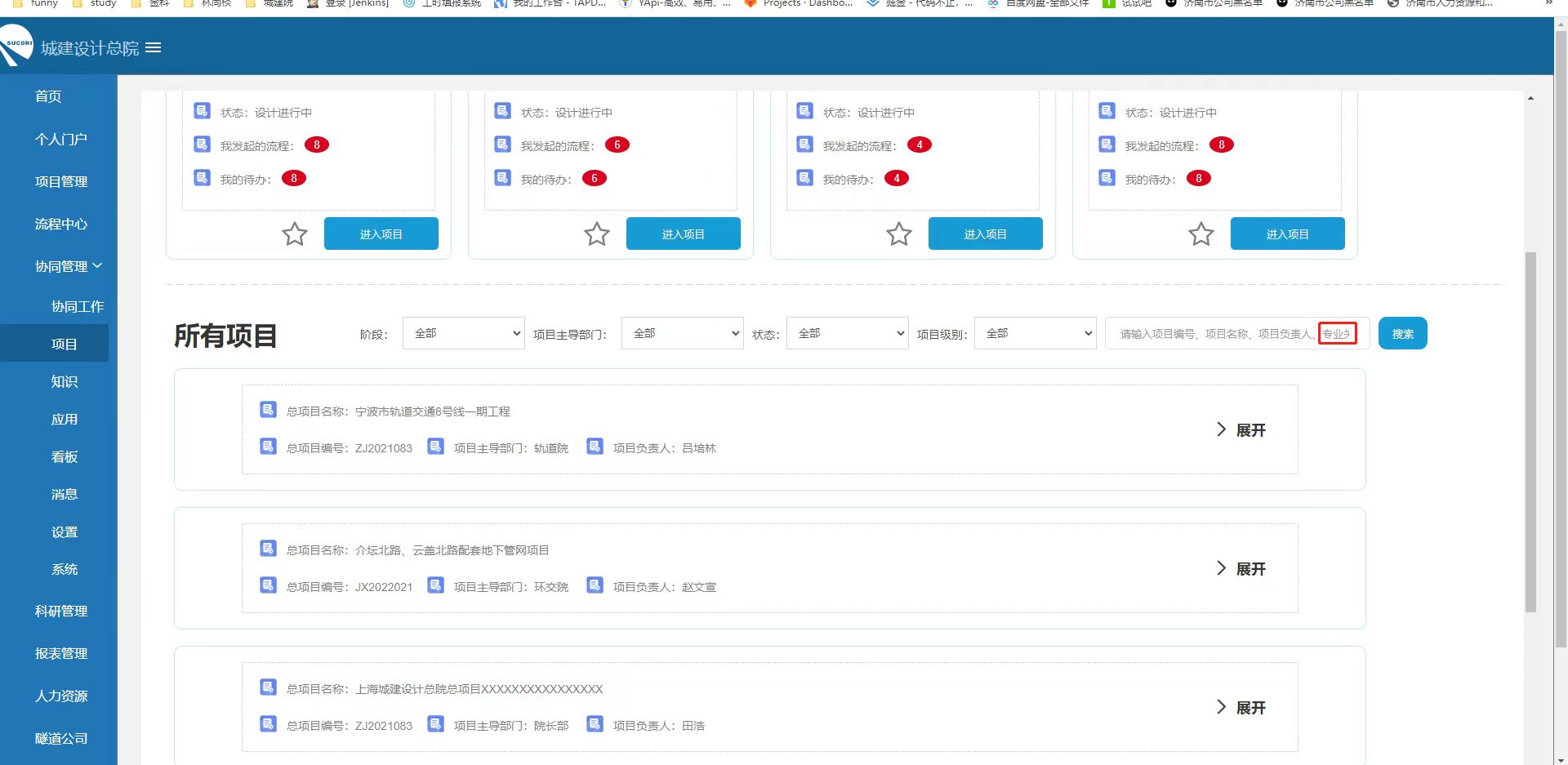
Task: Click red badge 4 beside 我发起的流程
Action: tap(920, 145)
